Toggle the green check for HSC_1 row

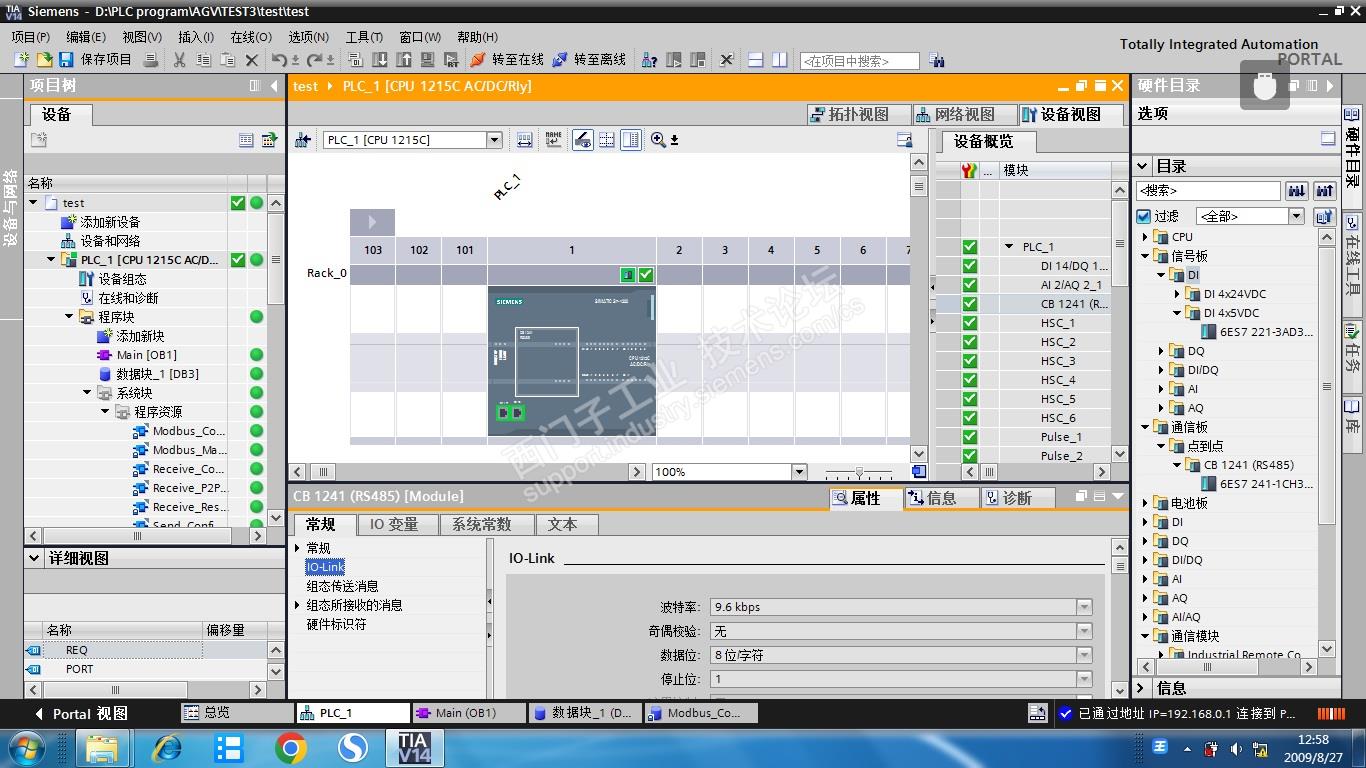click(x=969, y=323)
